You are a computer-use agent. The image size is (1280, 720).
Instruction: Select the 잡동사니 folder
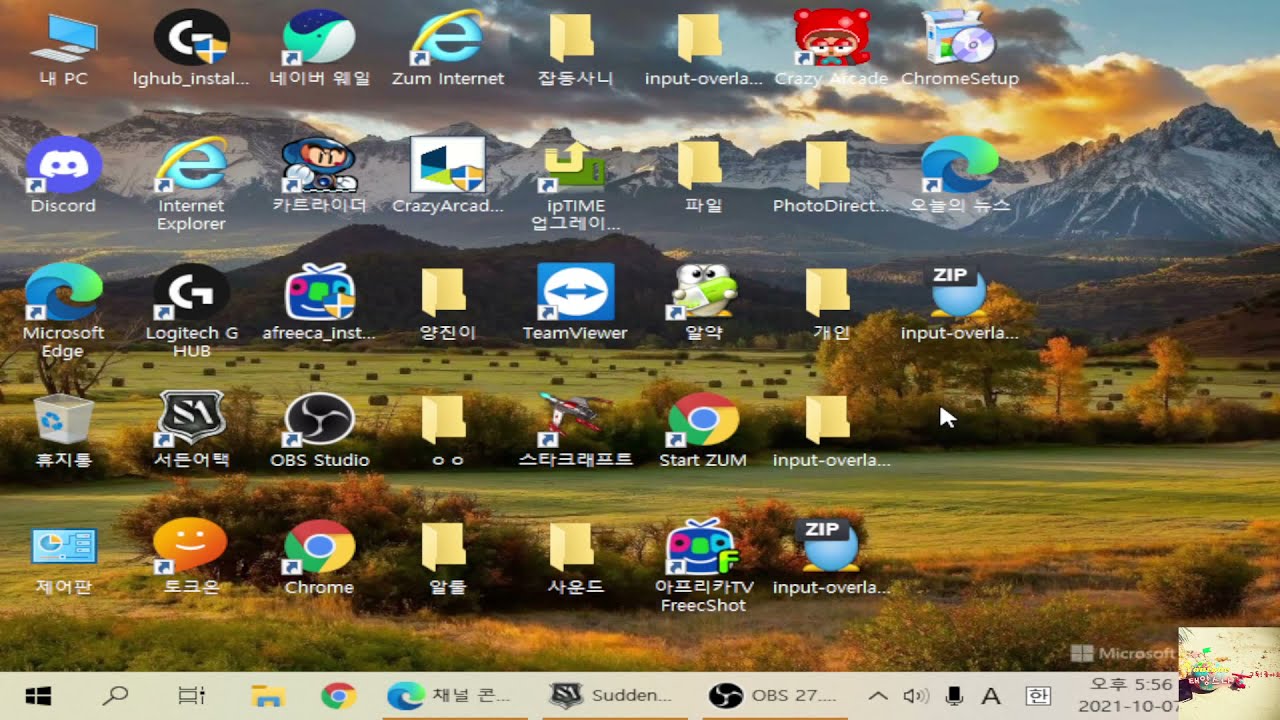coord(574,48)
